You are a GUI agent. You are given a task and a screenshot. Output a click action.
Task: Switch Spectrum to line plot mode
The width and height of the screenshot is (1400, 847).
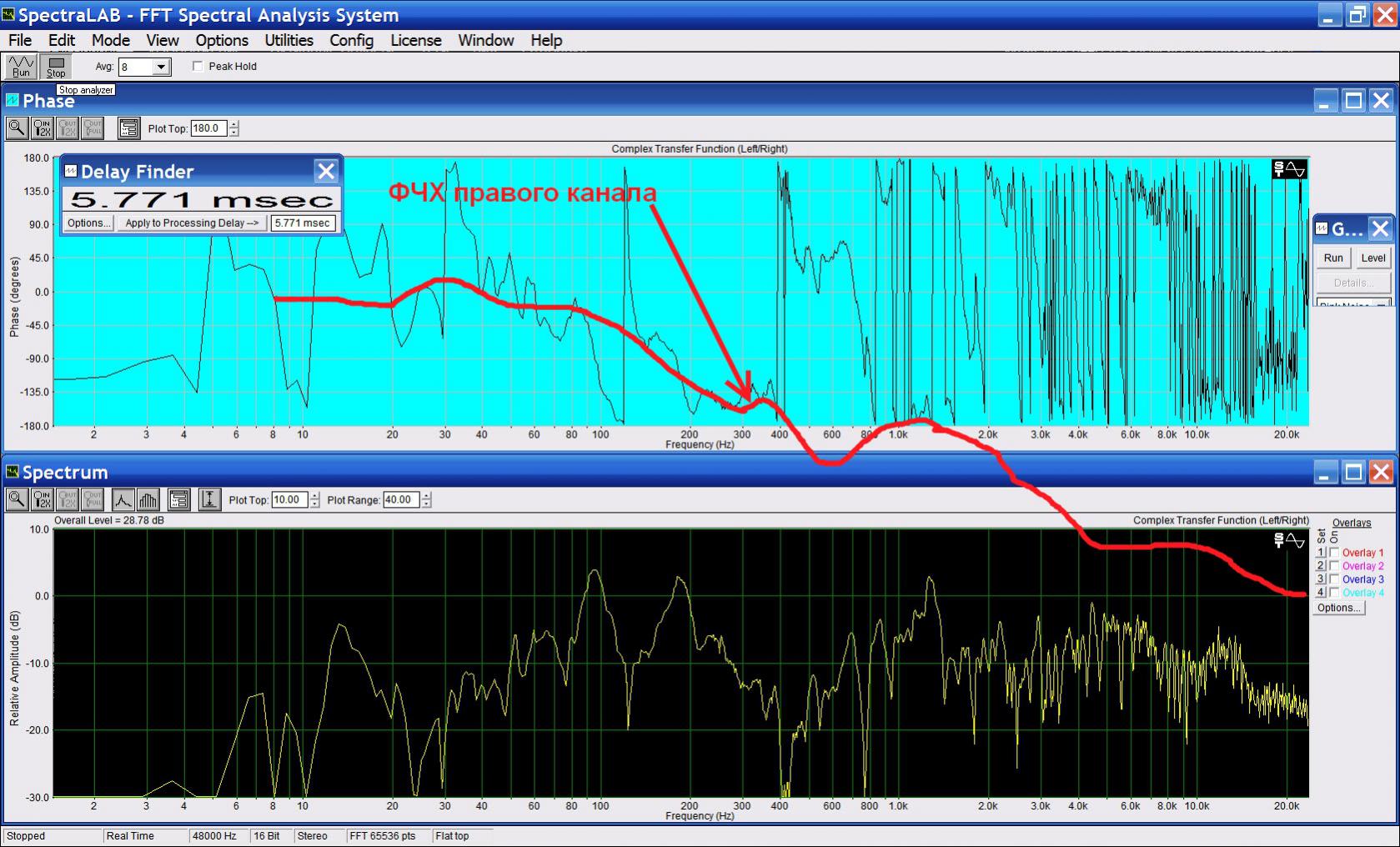click(x=123, y=499)
